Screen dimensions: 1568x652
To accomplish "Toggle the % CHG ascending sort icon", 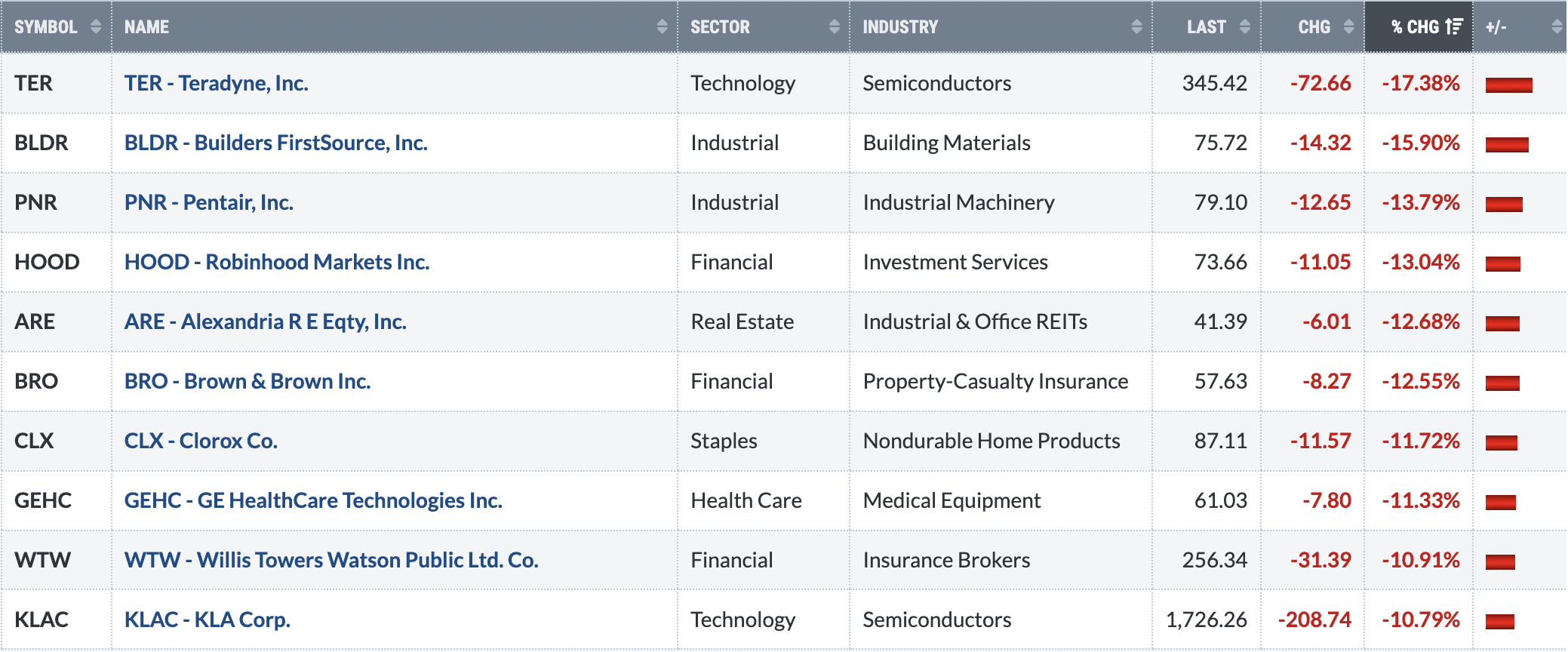I will (1454, 27).
